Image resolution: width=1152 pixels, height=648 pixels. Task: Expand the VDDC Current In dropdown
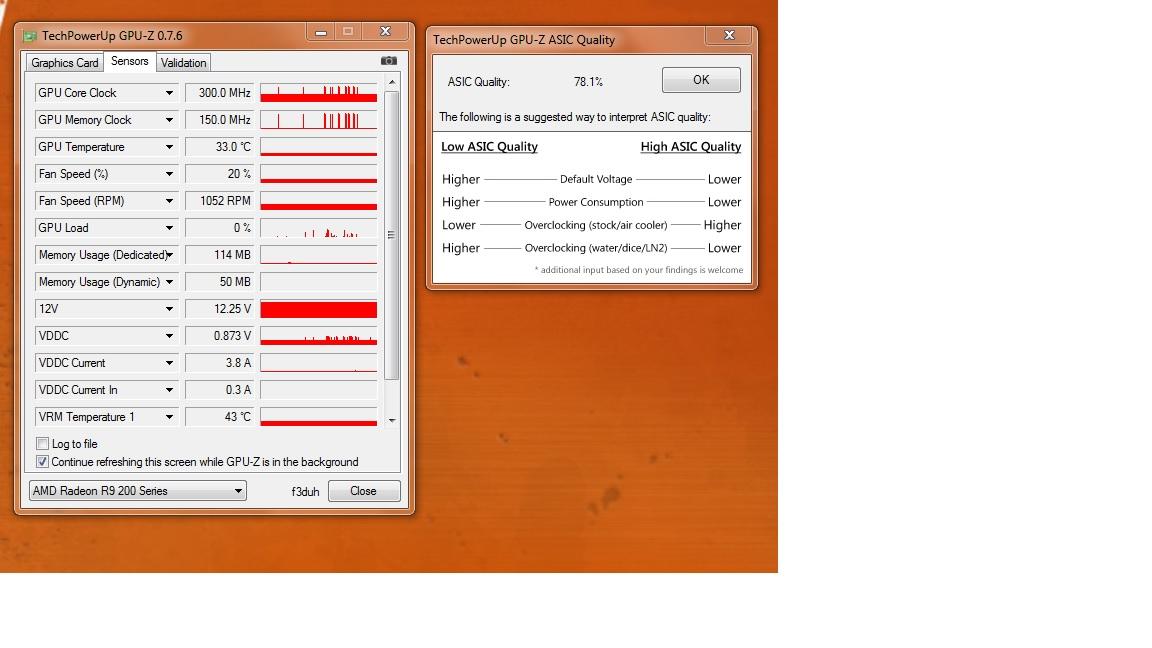[169, 390]
